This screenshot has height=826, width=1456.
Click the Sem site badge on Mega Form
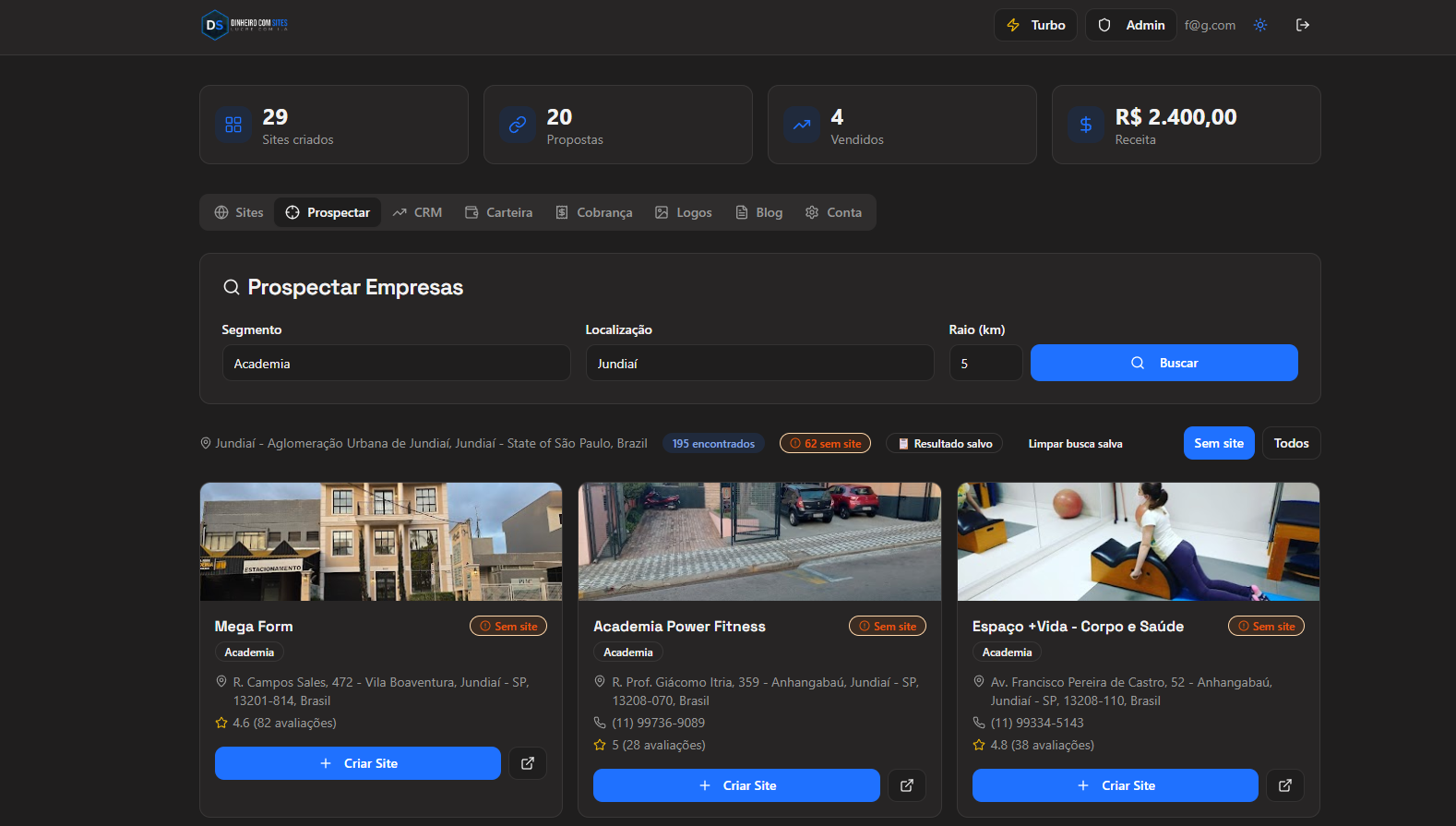(x=508, y=626)
